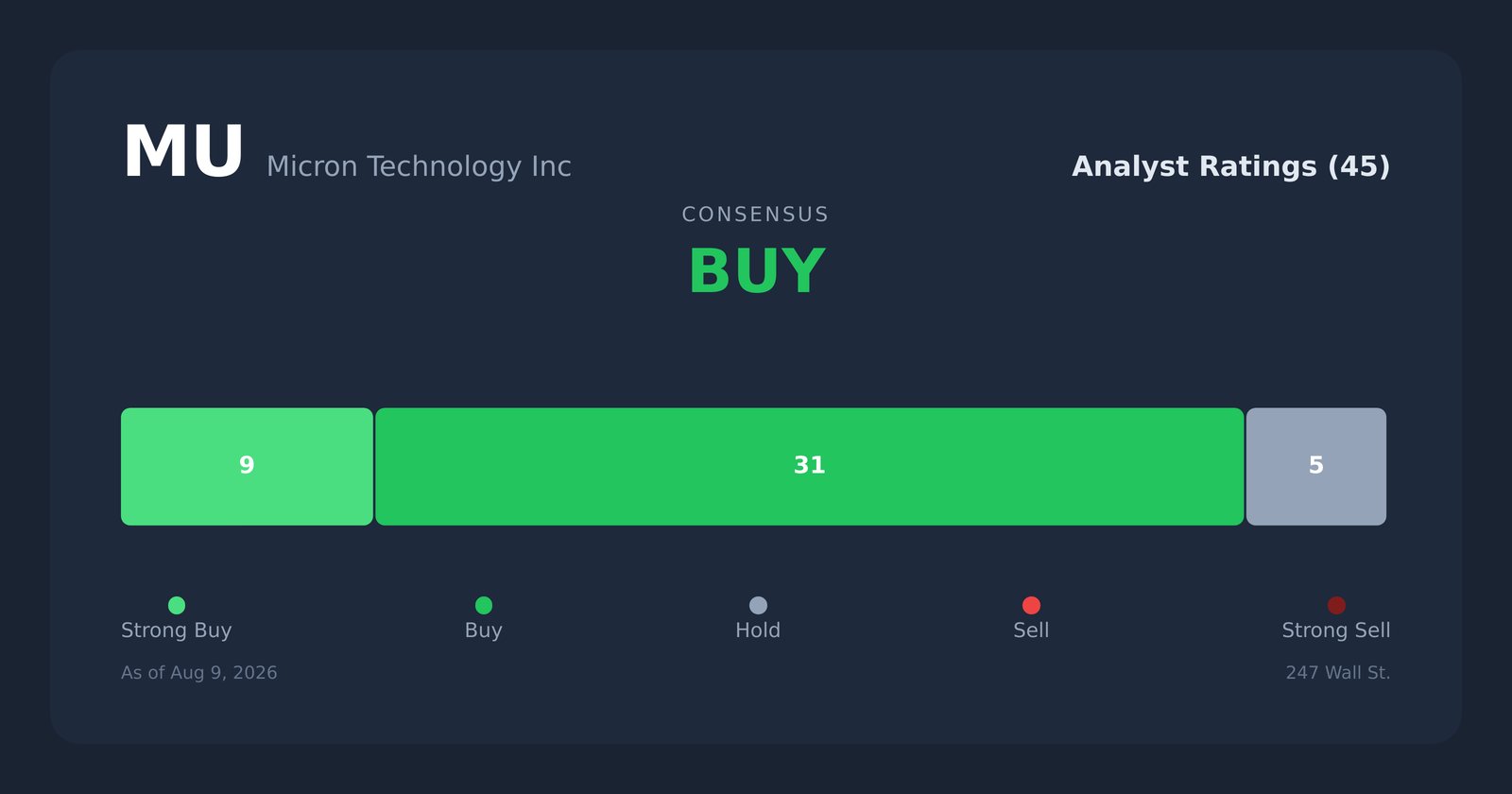
Task: Click the Strong Buy legend dot
Action: click(x=177, y=605)
